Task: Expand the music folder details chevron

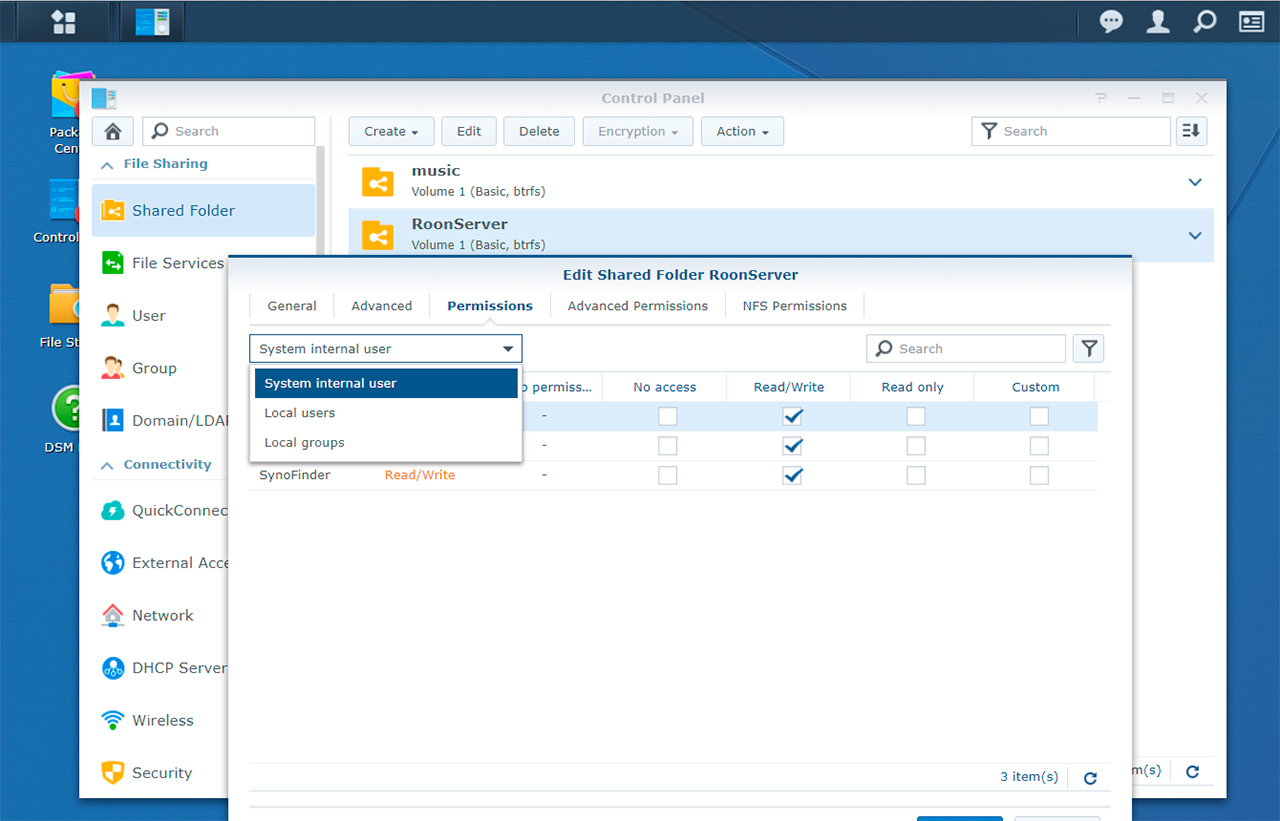Action: tap(1194, 182)
